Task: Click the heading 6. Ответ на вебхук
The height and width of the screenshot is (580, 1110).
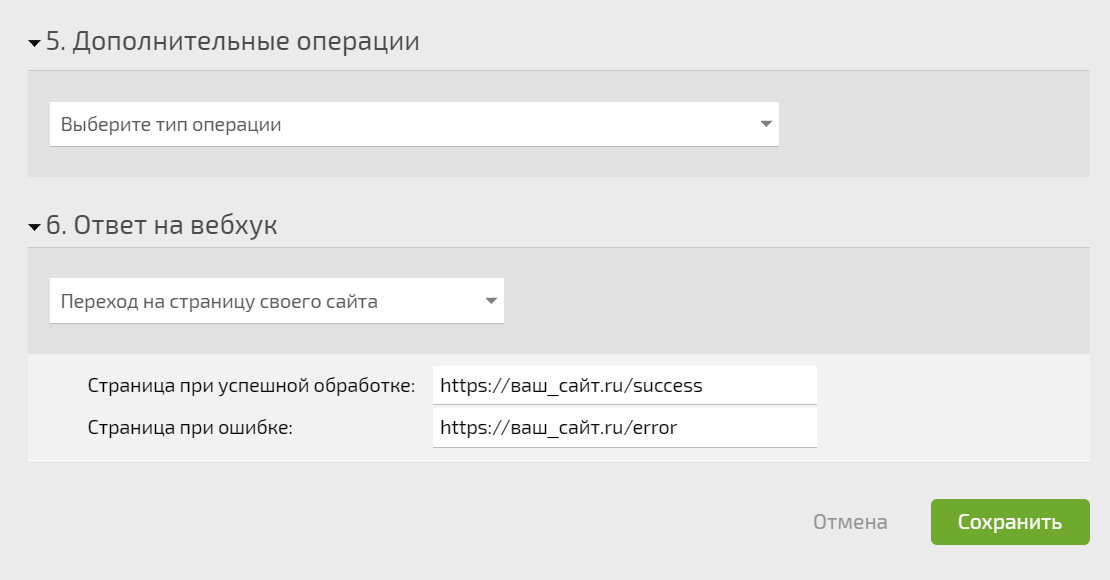Action: (x=161, y=225)
